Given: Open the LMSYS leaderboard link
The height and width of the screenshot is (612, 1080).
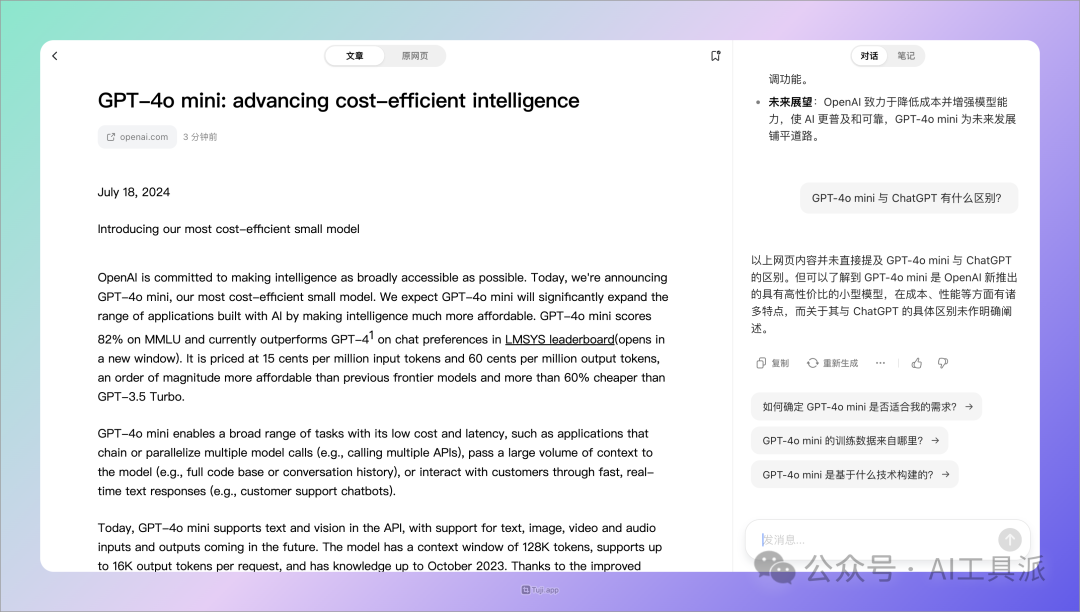Looking at the screenshot, I should click(x=559, y=339).
